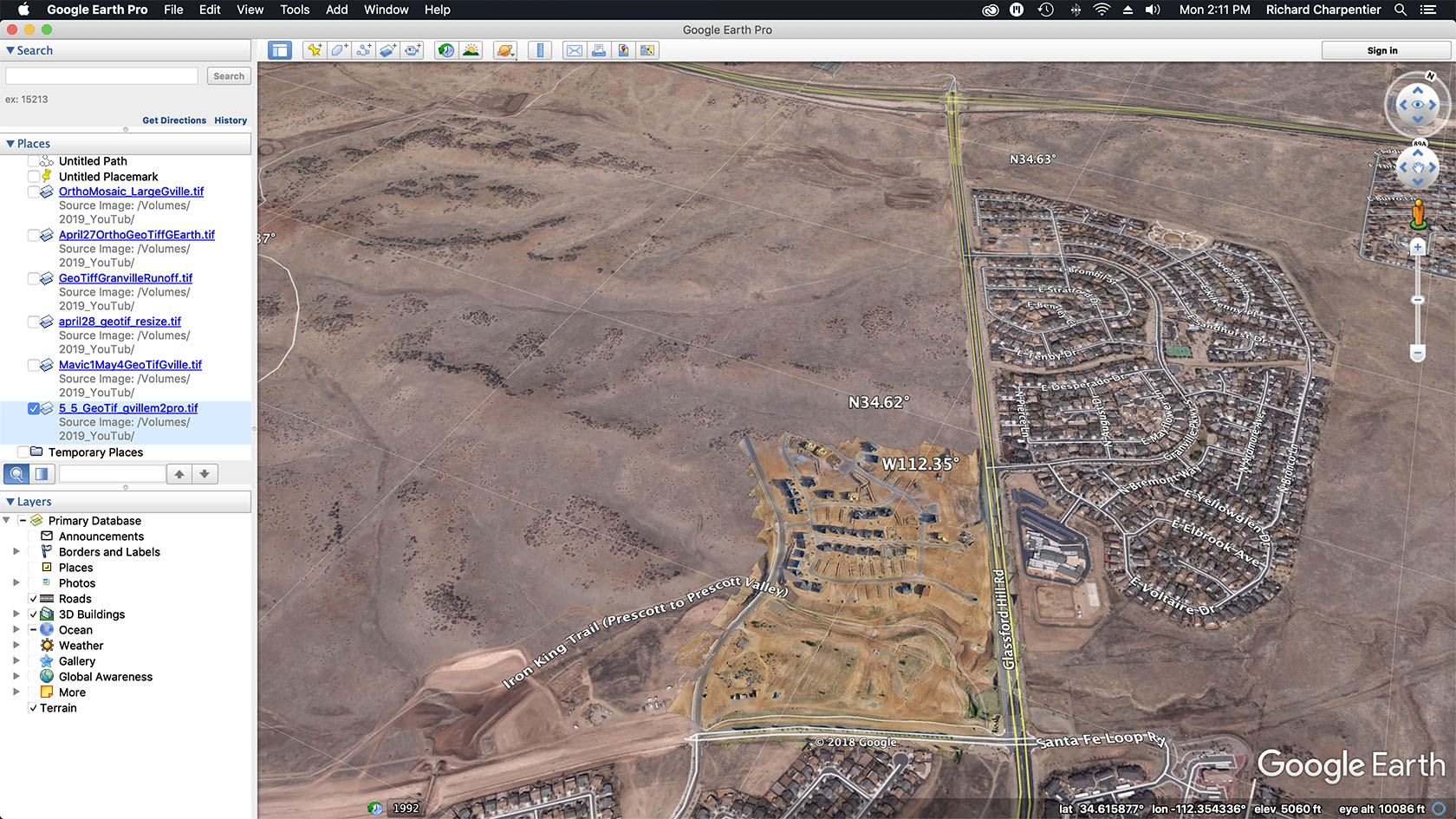Click inside the Search input field
The width and height of the screenshot is (1456, 819).
pos(101,75)
